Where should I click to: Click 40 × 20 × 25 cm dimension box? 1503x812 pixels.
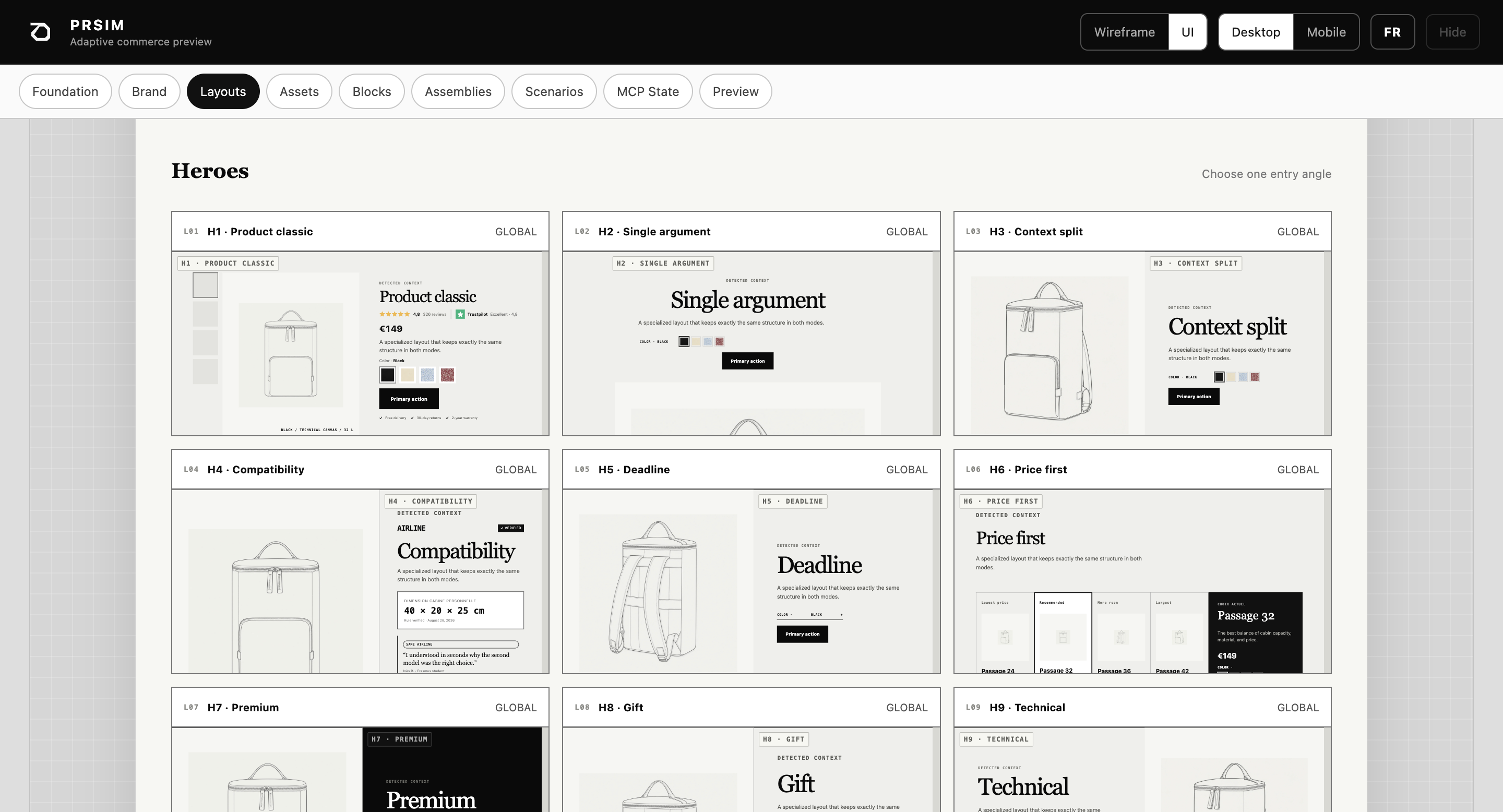pos(460,610)
